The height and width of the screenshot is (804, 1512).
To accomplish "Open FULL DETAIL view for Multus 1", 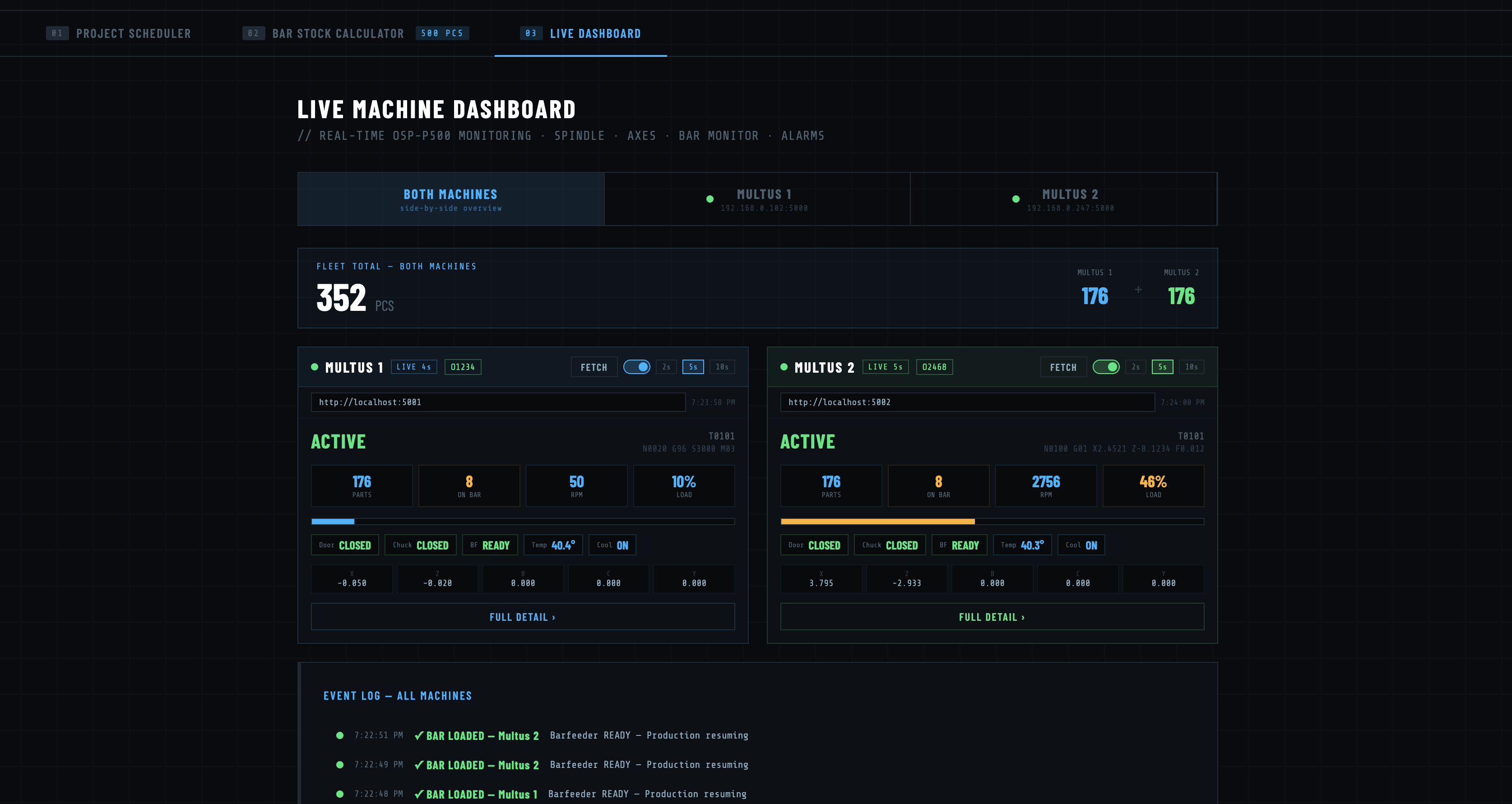I will pos(522,617).
